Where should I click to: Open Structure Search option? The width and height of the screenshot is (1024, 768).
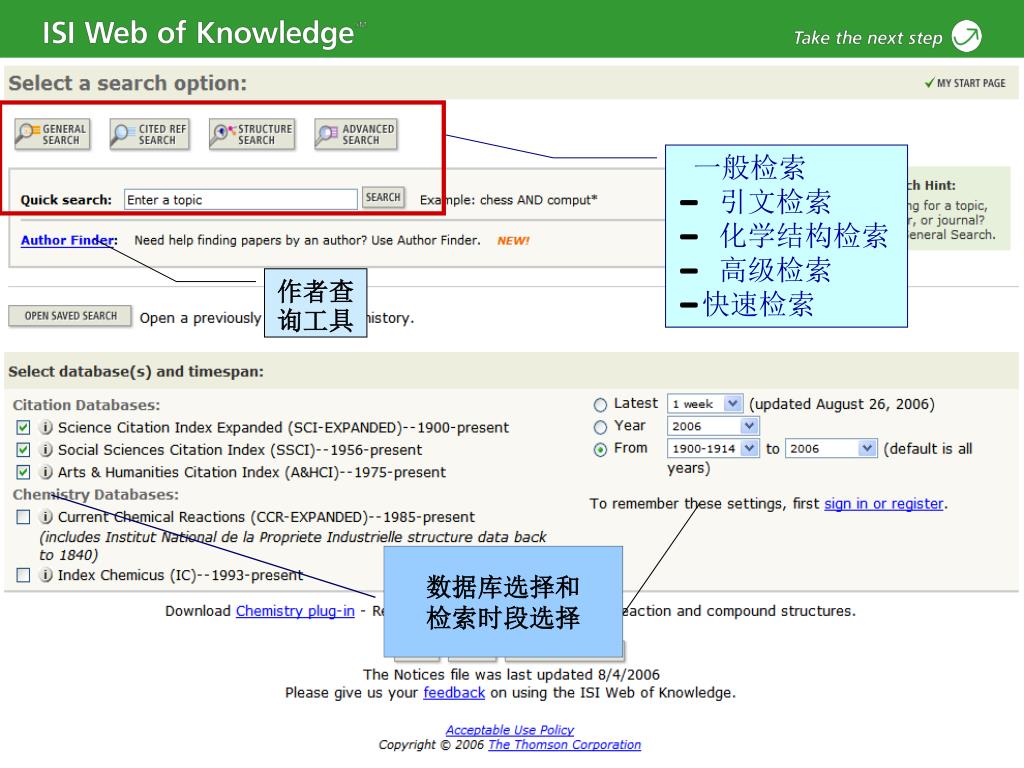tap(252, 135)
